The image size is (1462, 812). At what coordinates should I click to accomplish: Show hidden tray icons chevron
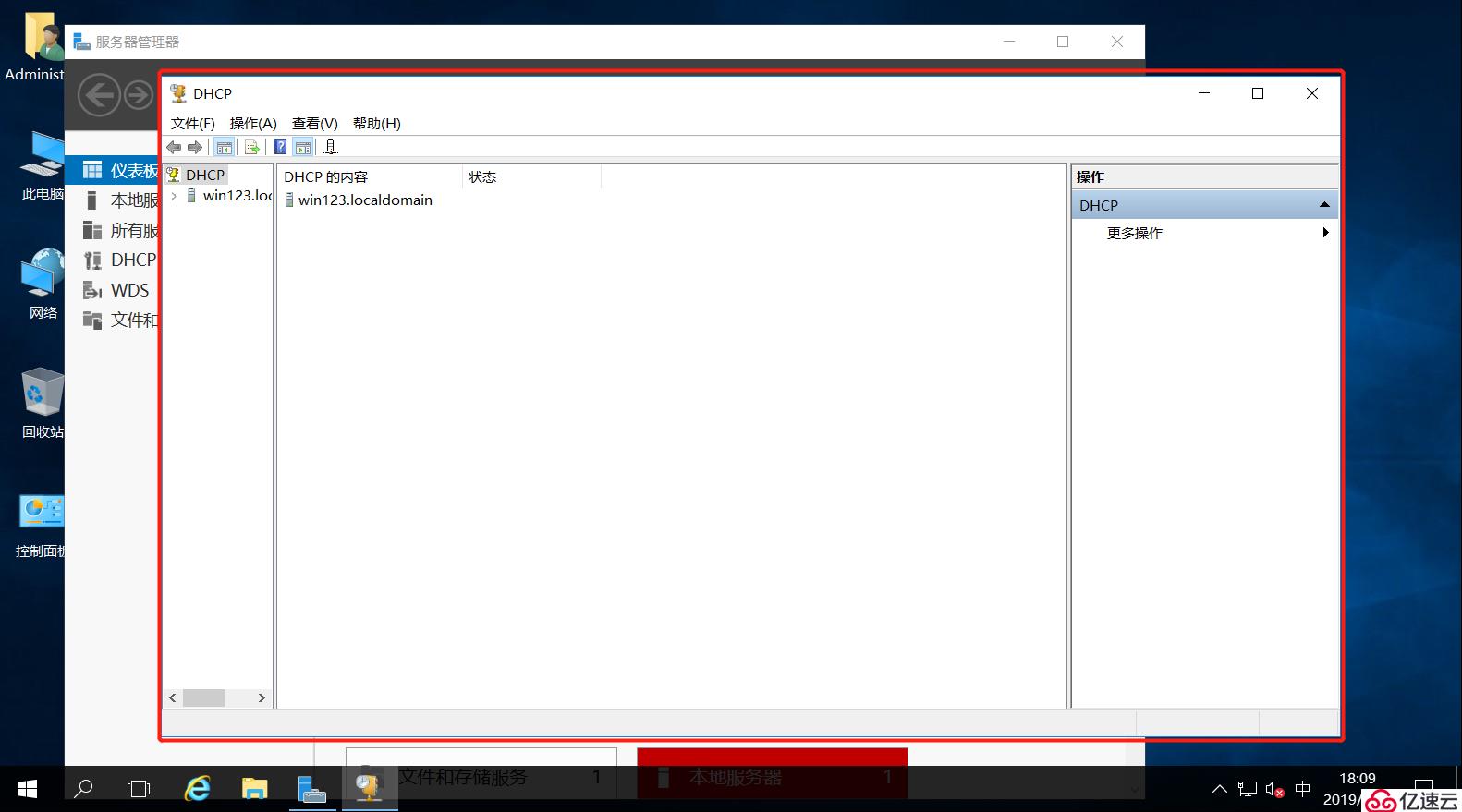click(1220, 789)
